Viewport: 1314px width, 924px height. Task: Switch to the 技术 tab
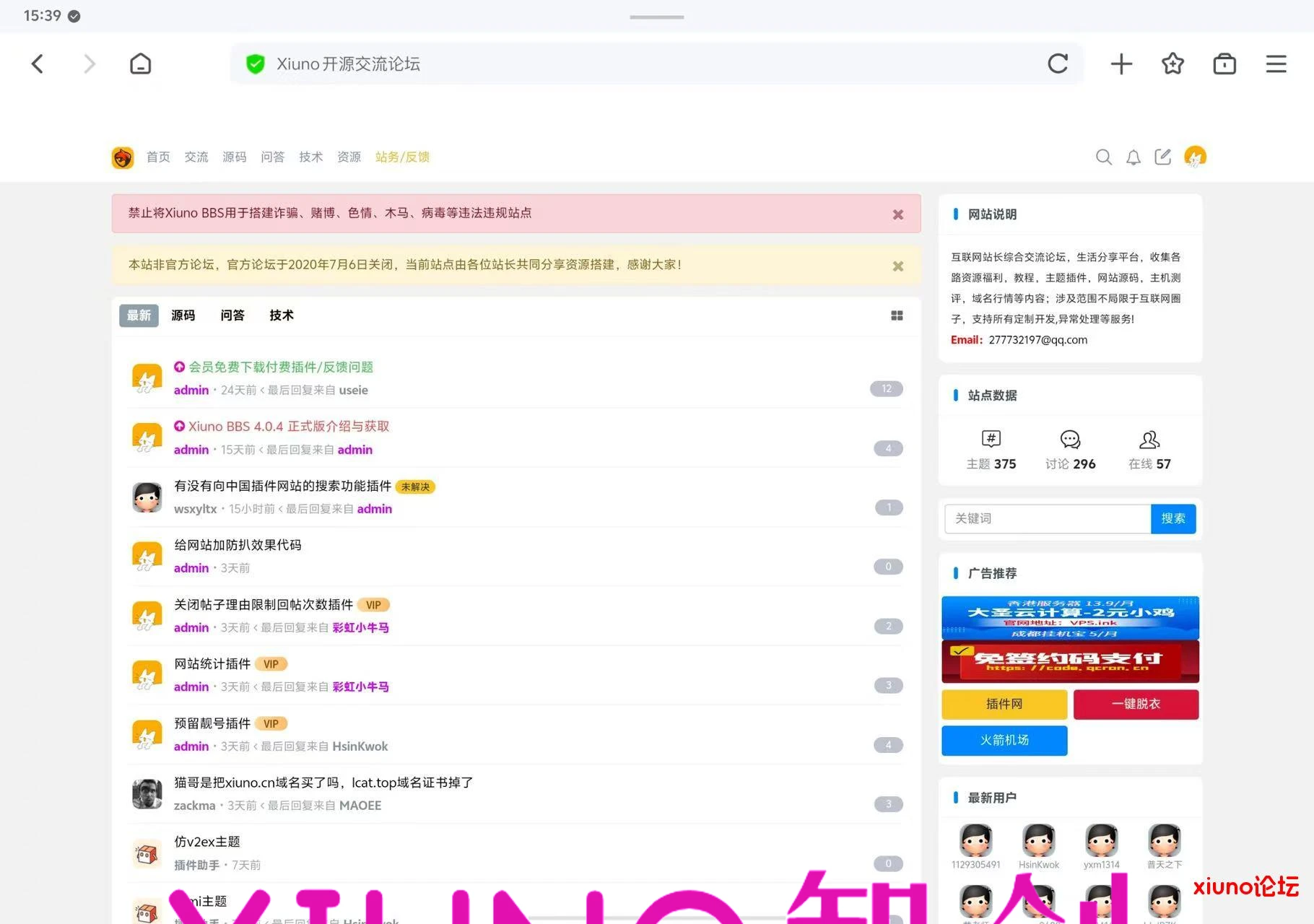coord(282,315)
